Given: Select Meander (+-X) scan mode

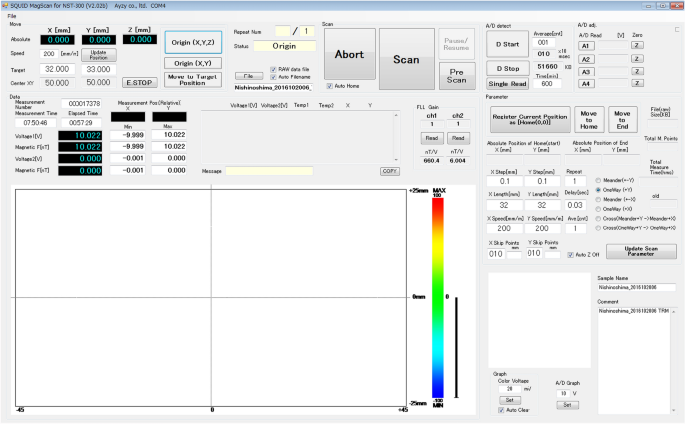Looking at the screenshot, I should click(x=598, y=200).
